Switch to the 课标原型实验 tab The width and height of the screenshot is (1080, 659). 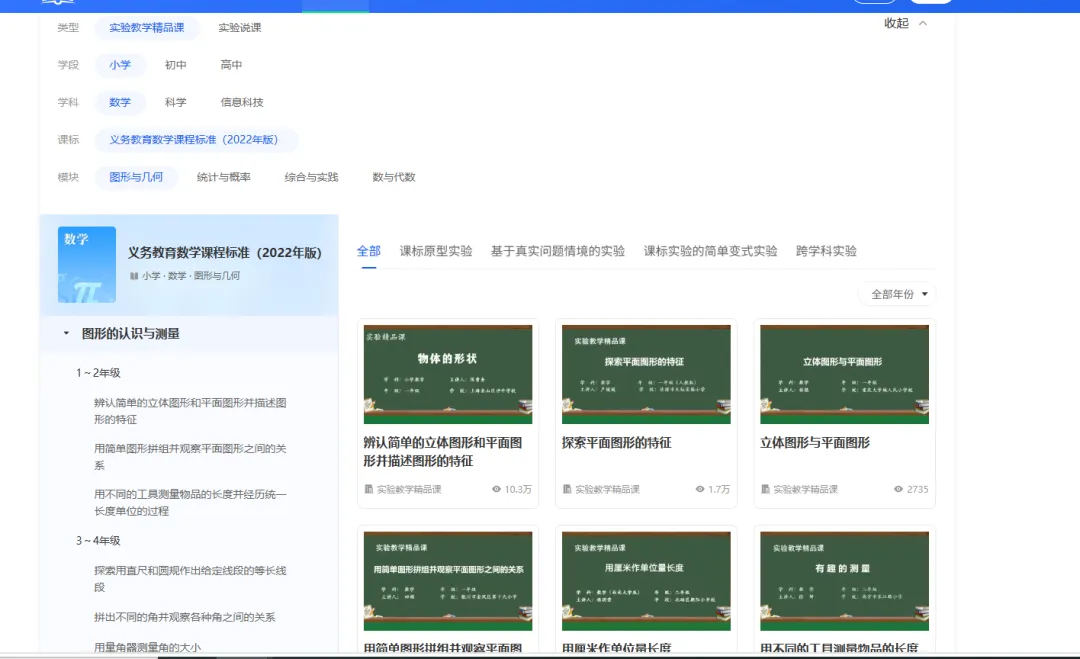436,251
